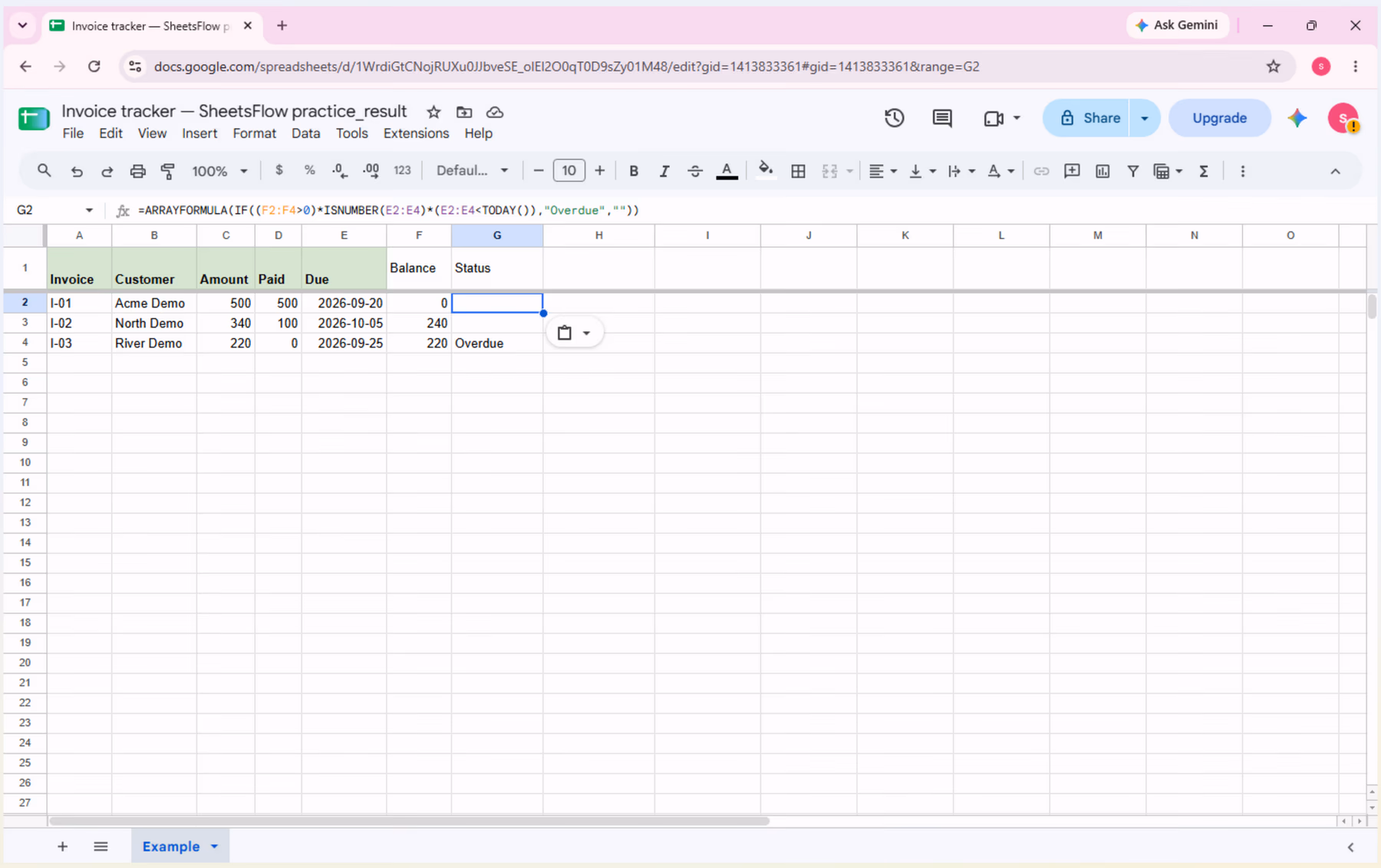Image resolution: width=1381 pixels, height=868 pixels.
Task: Star the document
Action: tap(433, 112)
